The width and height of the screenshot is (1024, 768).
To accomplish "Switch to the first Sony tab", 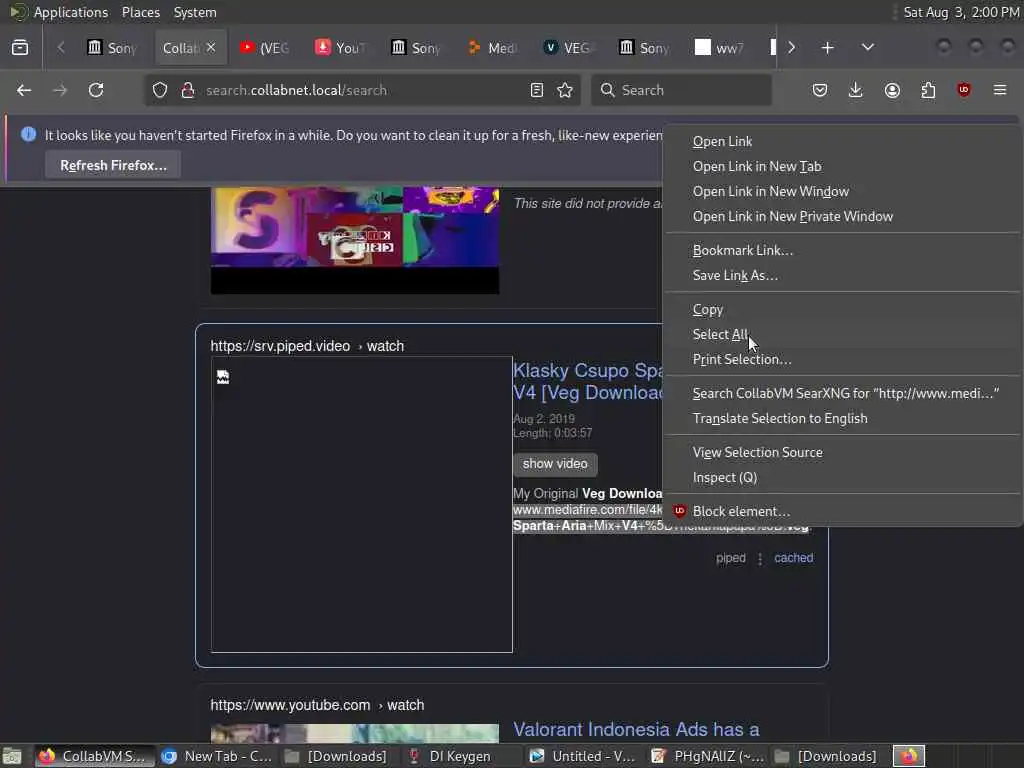I will click(x=112, y=48).
